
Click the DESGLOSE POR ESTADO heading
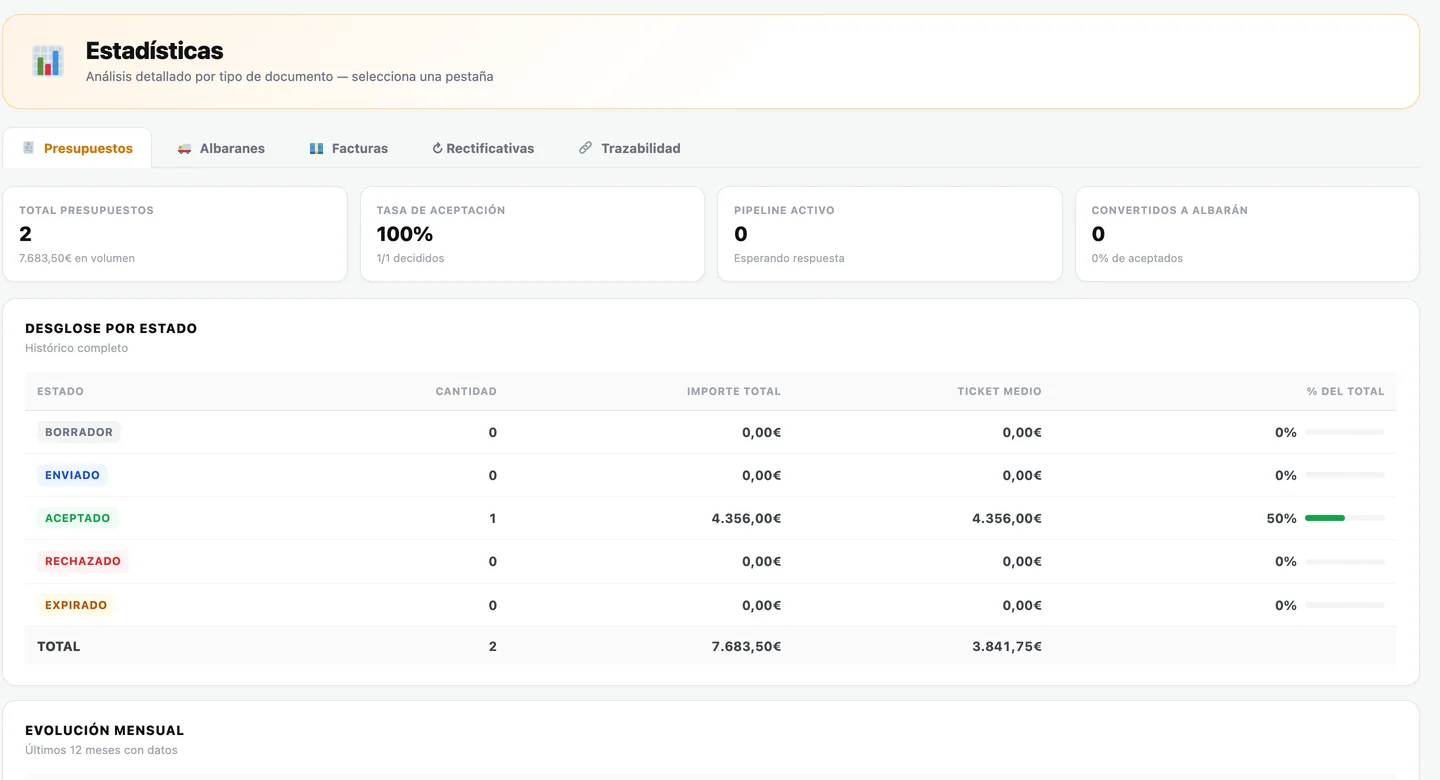pos(111,328)
